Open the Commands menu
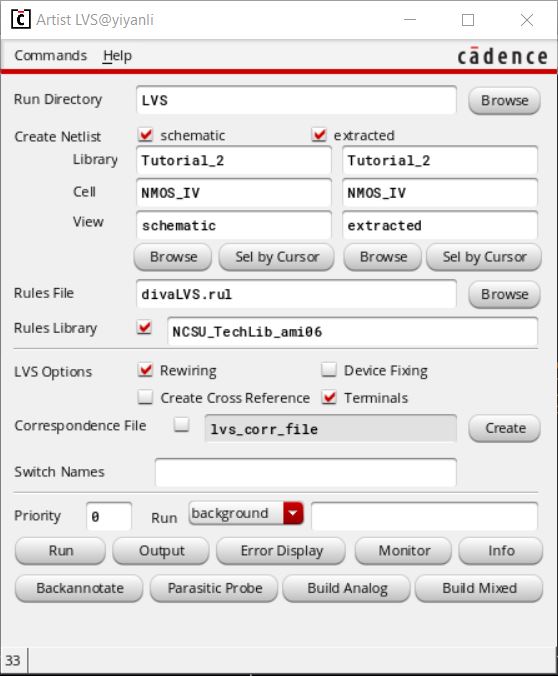The image size is (558, 676). [x=50, y=56]
